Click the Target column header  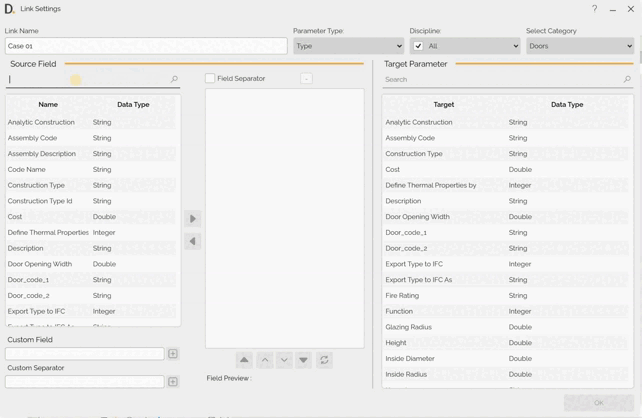[444, 104]
